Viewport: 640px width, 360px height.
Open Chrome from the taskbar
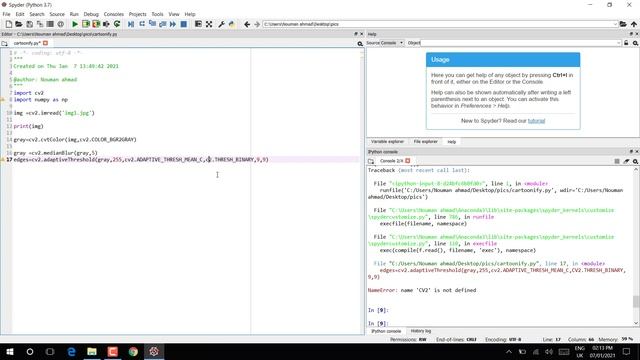click(x=133, y=351)
